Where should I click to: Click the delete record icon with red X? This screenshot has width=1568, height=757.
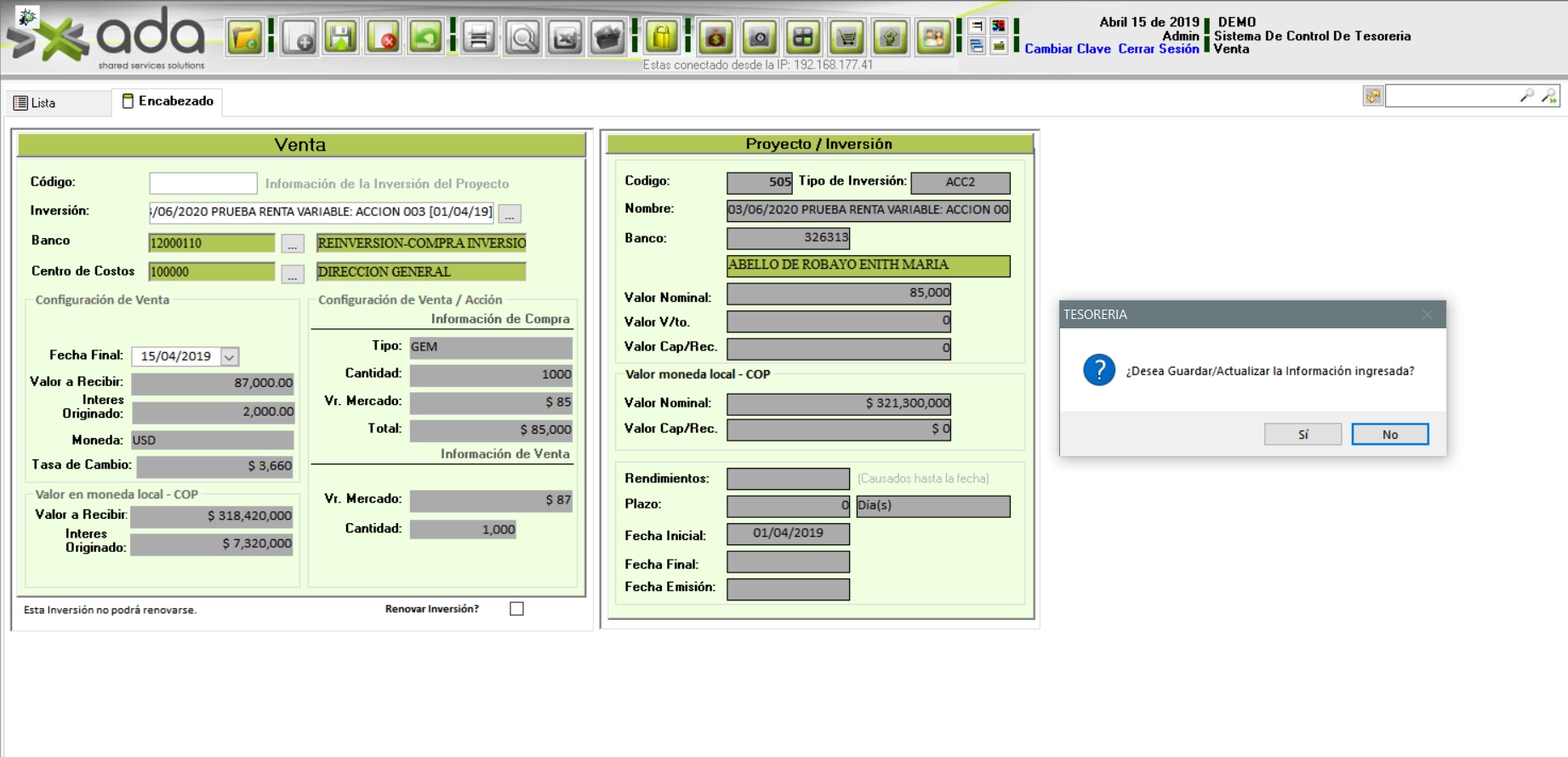(x=384, y=38)
